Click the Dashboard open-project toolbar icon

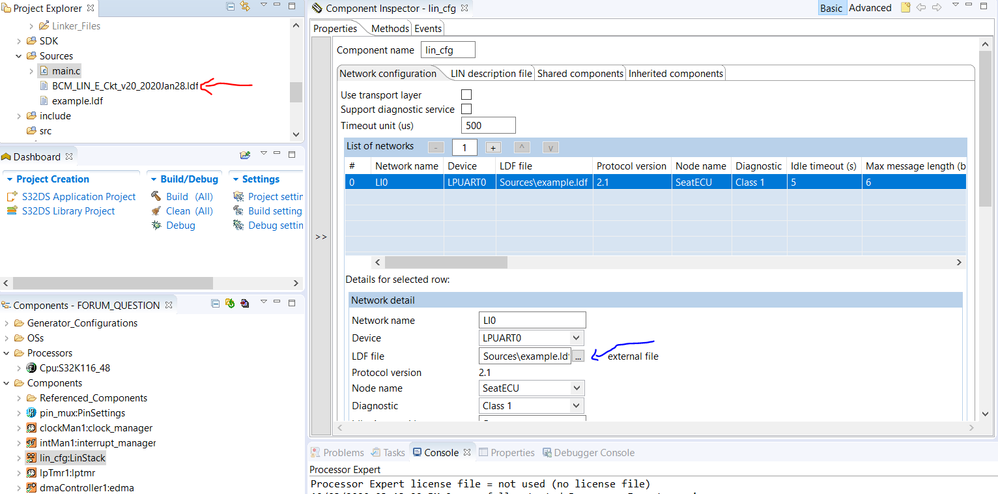coord(245,155)
